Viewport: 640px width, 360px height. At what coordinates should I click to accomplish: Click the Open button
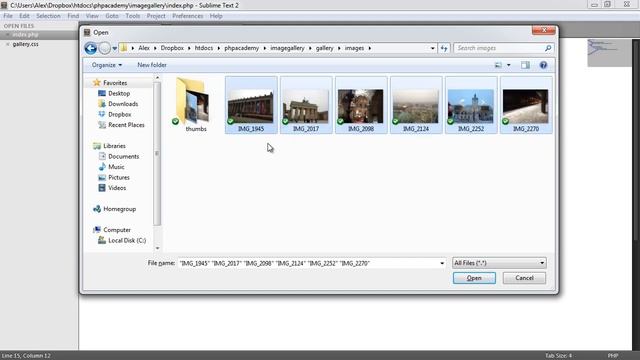(x=474, y=278)
